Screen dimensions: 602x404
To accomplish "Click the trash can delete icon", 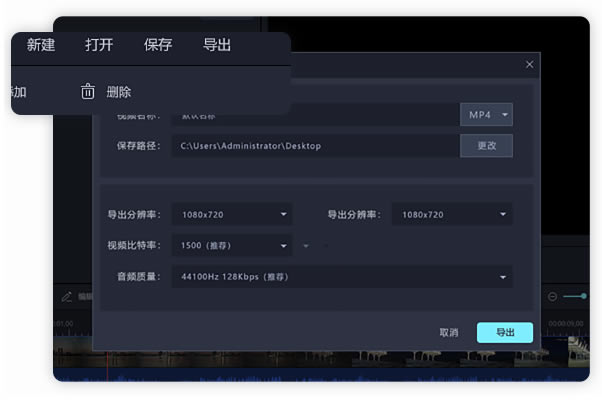I will tap(88, 92).
